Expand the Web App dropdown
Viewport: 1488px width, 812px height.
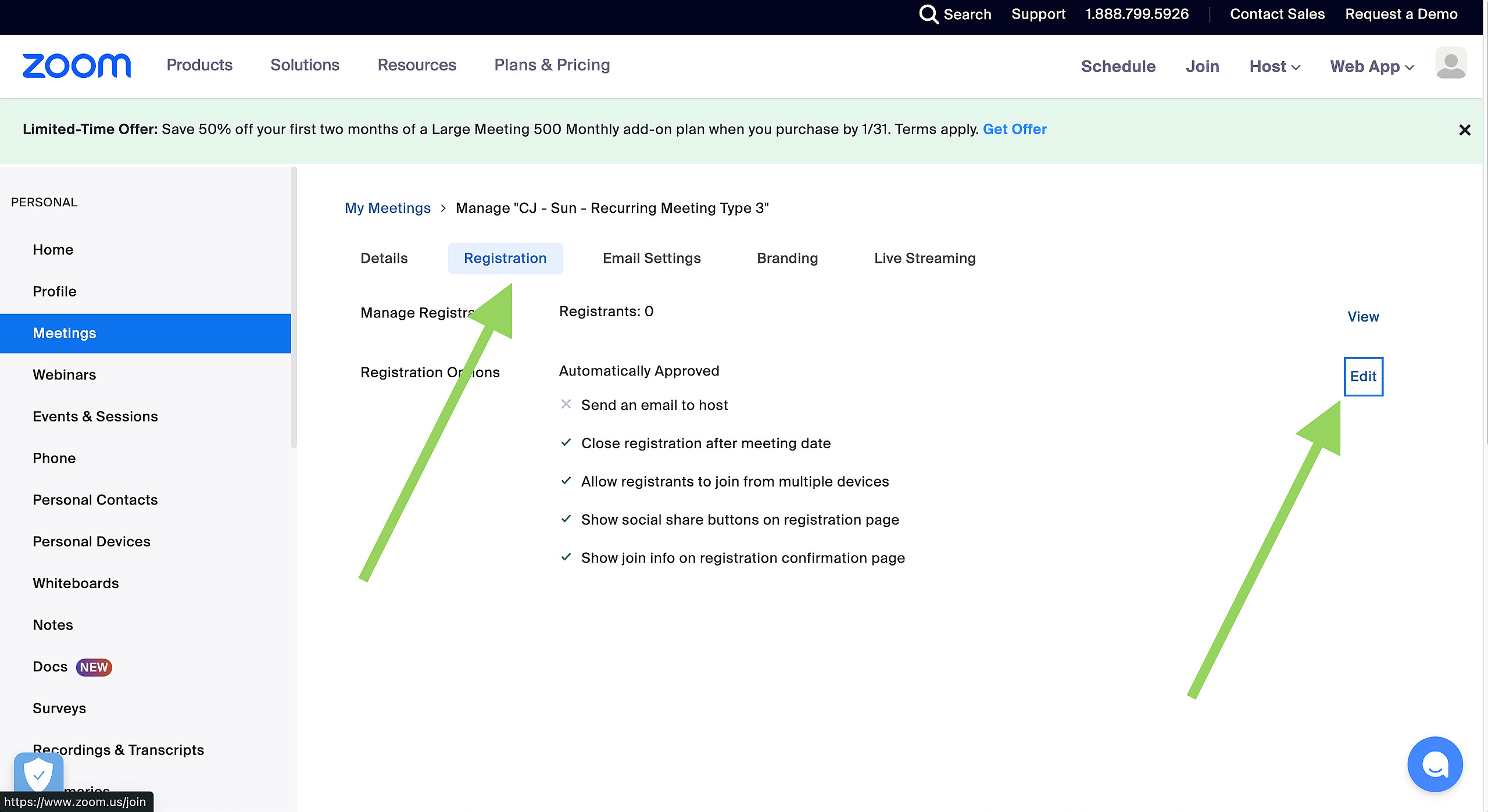click(x=1372, y=66)
